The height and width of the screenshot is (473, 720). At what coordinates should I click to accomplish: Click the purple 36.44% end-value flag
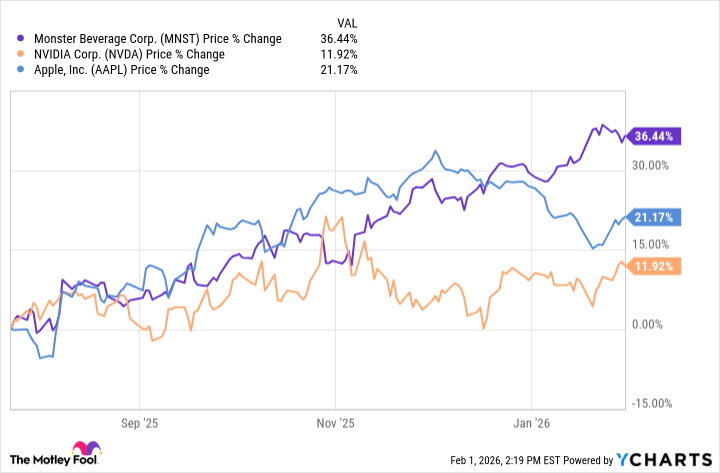coord(654,136)
